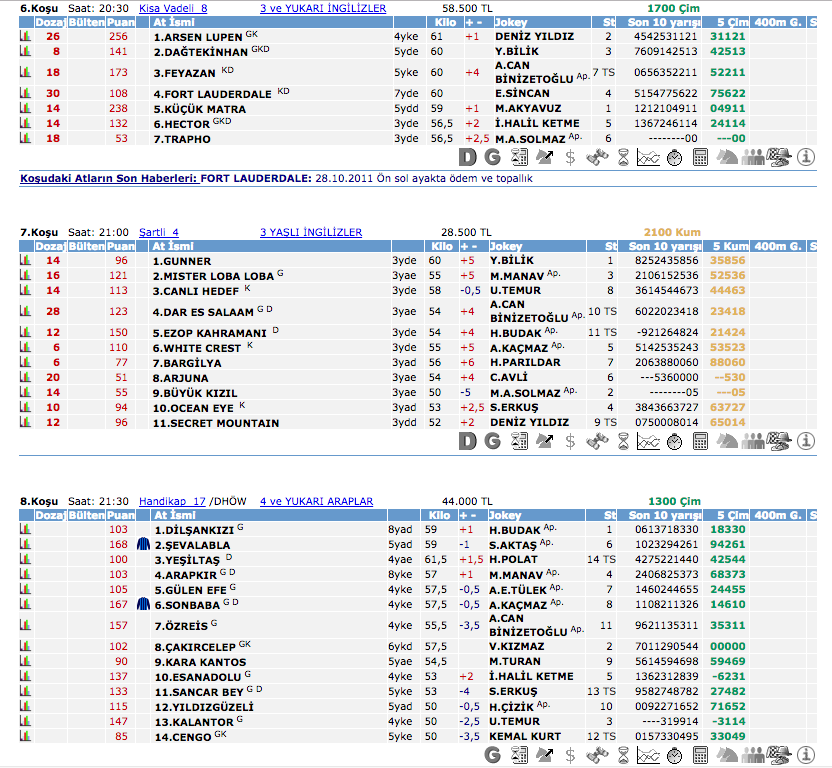Open the 3 YAŞLI İNGİLİZLER link
Image resolution: width=832 pixels, height=768 pixels.
point(310,233)
